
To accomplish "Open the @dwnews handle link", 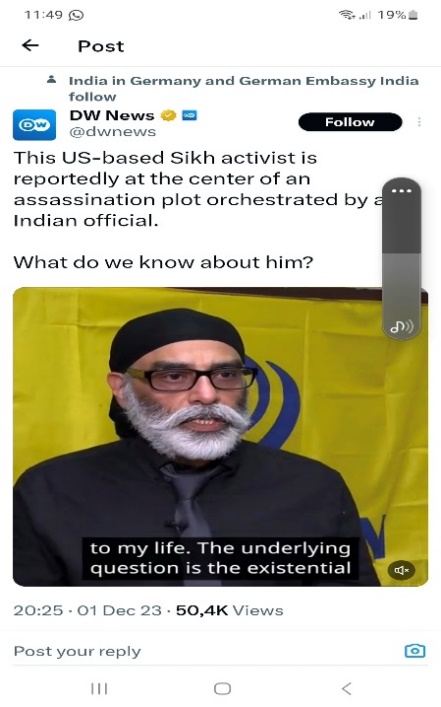I will click(x=113, y=132).
